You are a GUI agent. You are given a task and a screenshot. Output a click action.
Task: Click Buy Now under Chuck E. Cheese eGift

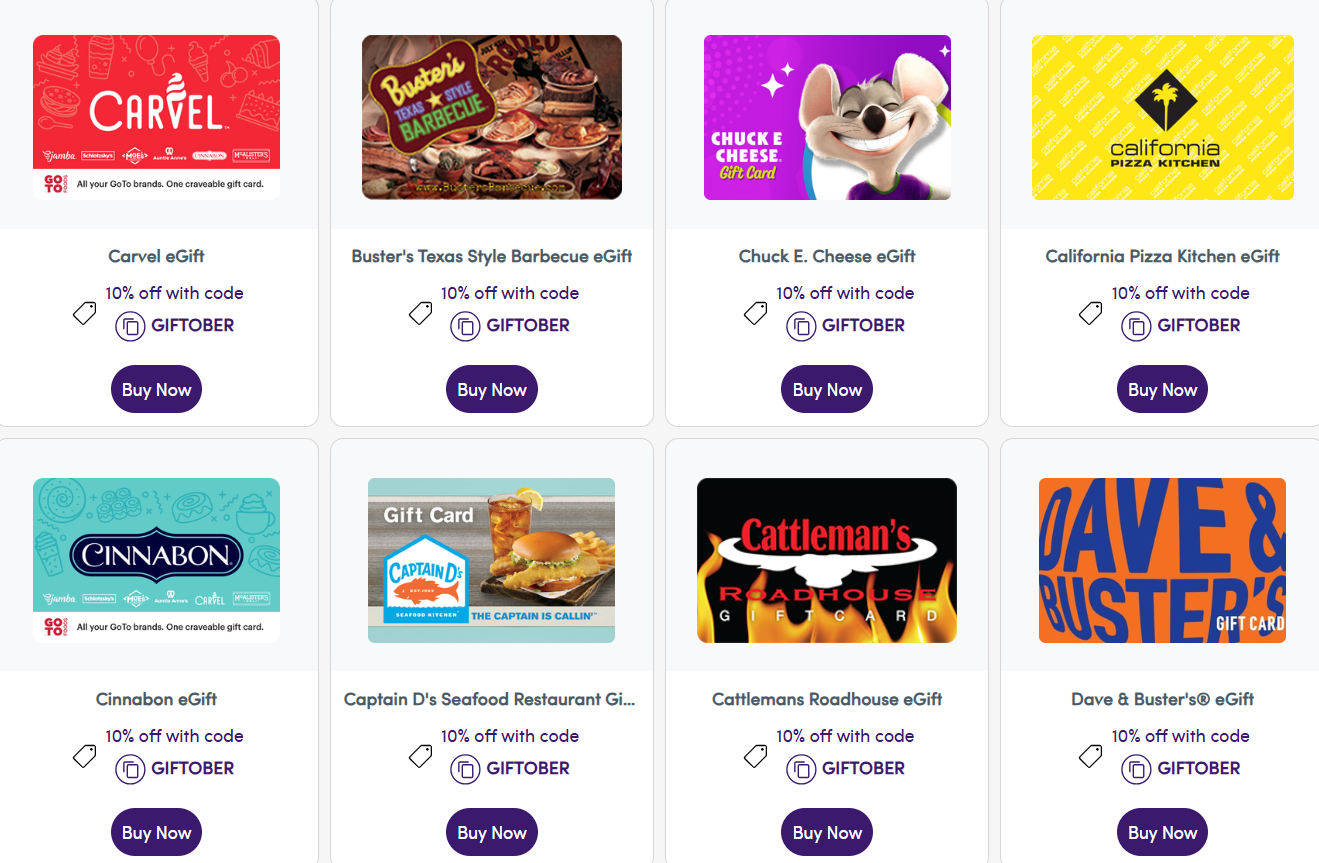tap(826, 389)
